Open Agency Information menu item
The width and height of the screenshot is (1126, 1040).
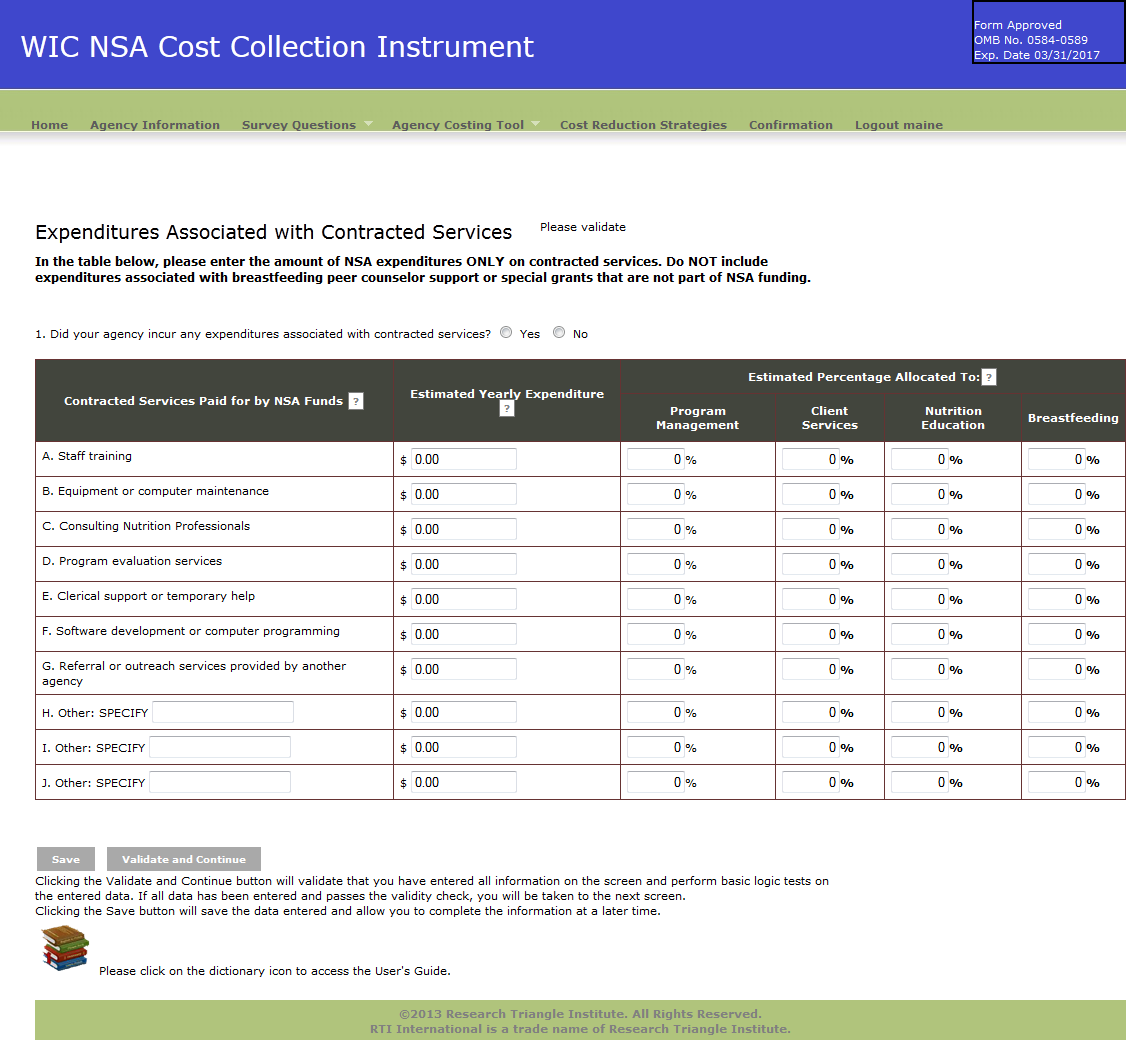pos(155,124)
